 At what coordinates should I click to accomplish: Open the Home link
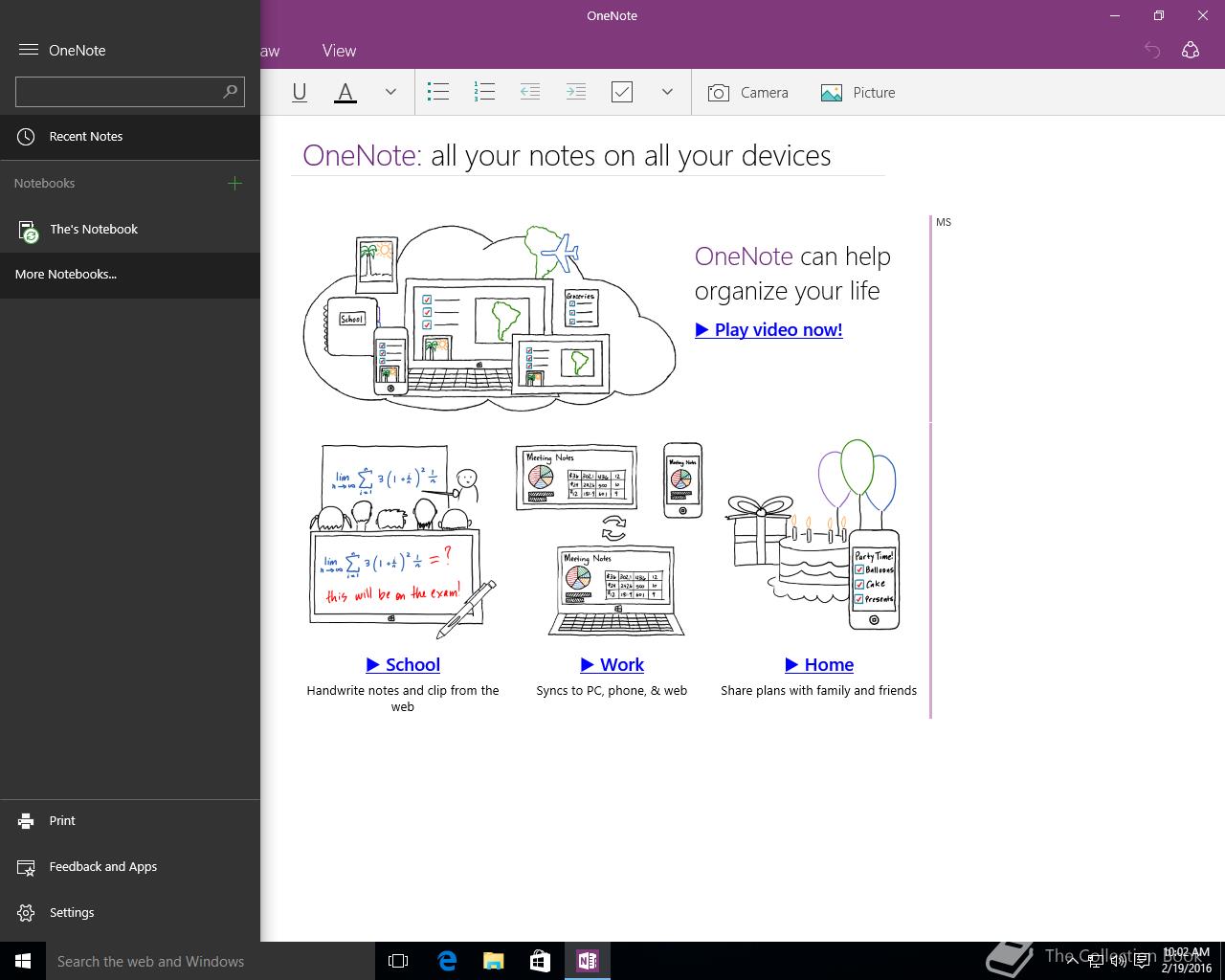(x=819, y=664)
